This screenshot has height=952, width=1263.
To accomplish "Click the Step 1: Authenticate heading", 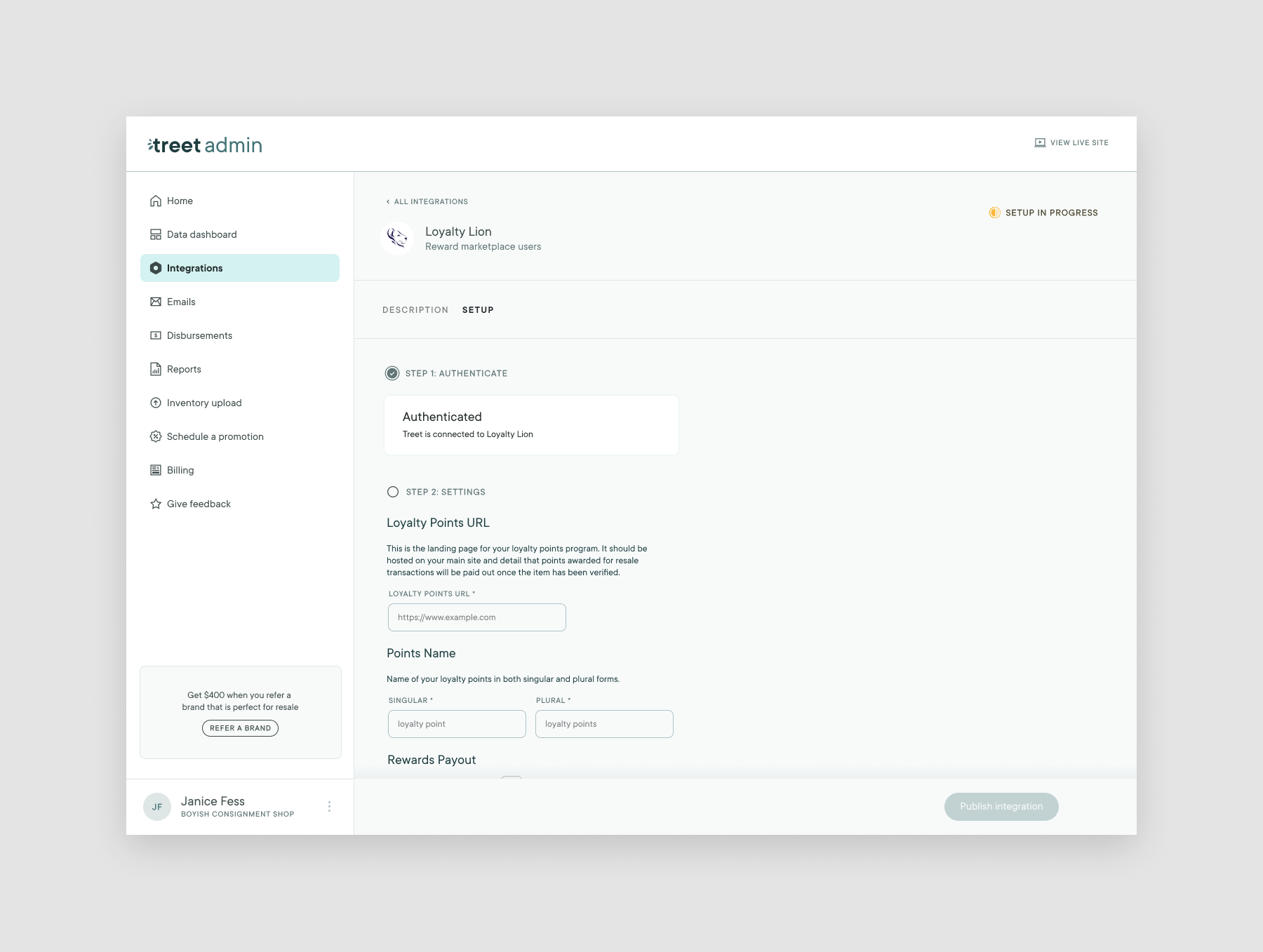I will pos(456,373).
